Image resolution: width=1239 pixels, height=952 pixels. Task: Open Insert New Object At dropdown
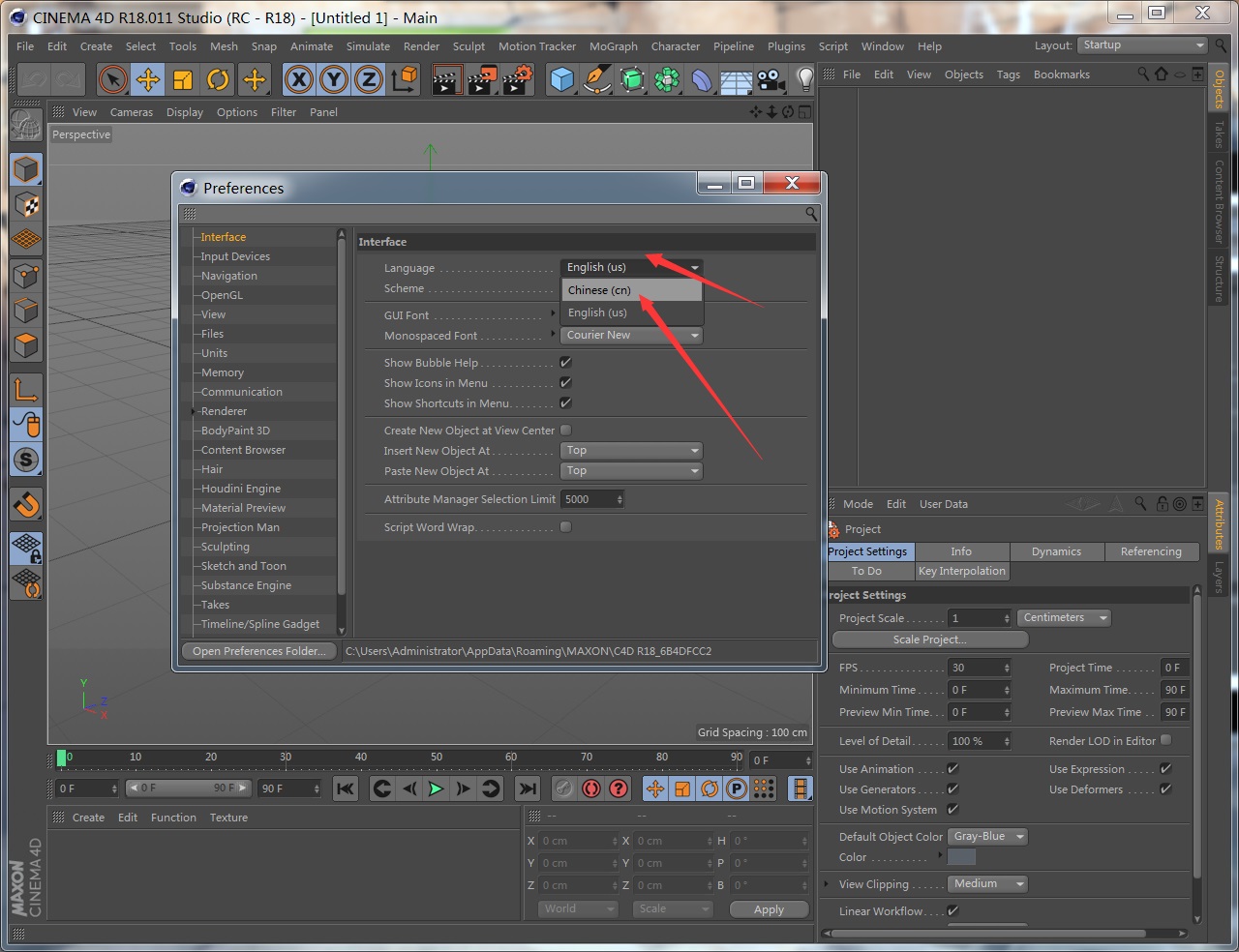631,450
